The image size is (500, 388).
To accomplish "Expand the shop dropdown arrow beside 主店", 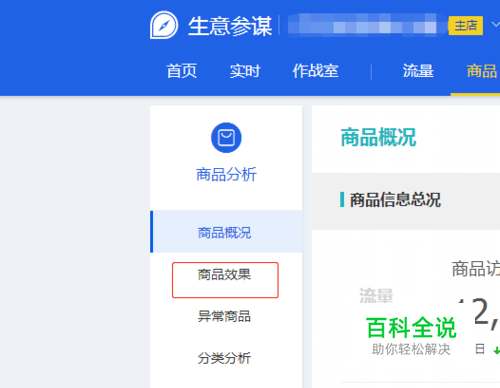I will click(495, 24).
